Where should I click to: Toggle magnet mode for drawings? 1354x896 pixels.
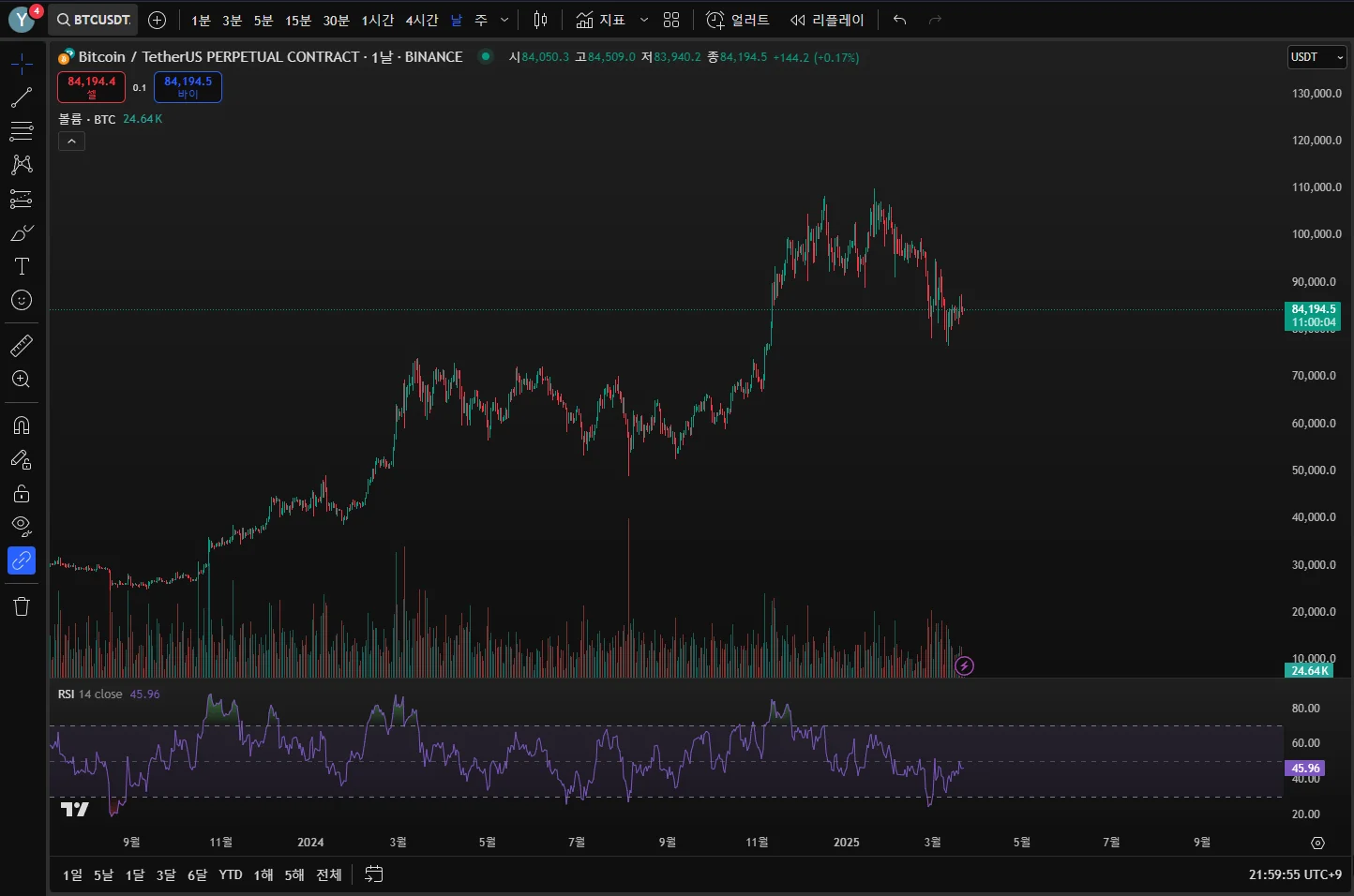point(22,426)
